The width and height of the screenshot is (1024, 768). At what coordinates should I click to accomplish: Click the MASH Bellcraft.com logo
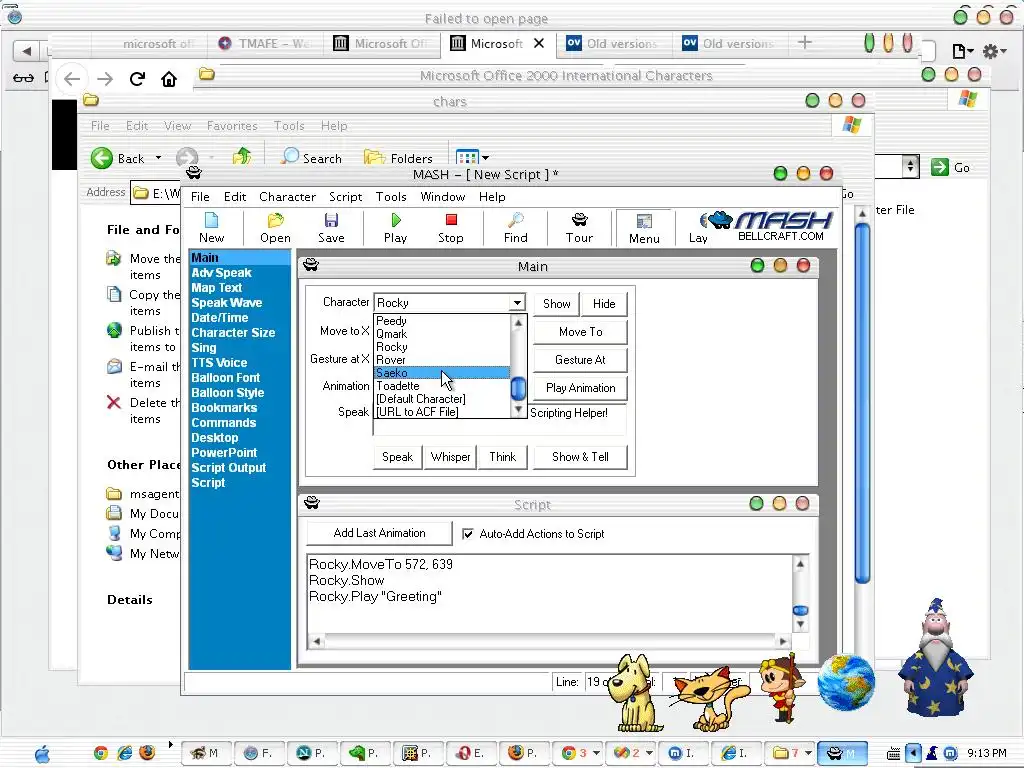coord(773,226)
